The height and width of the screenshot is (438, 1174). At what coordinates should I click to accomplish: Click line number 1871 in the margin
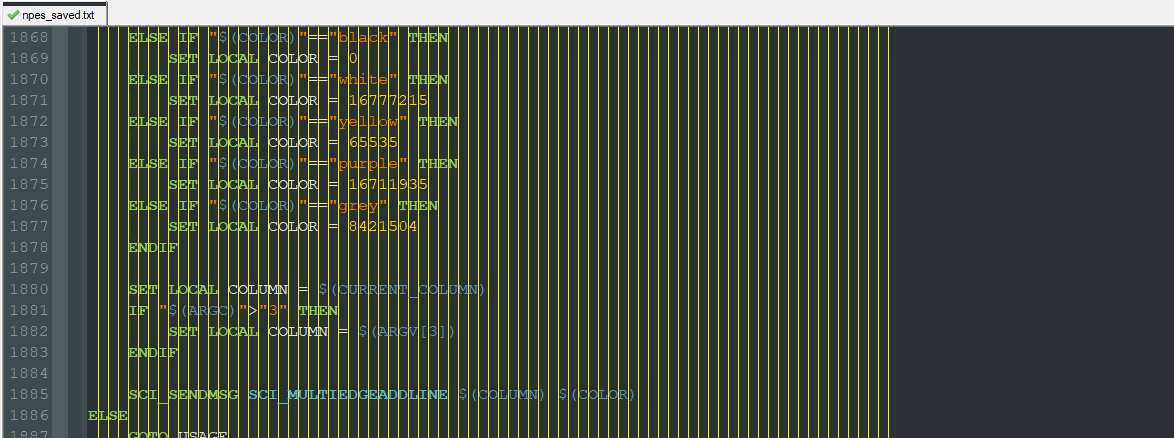[28, 100]
